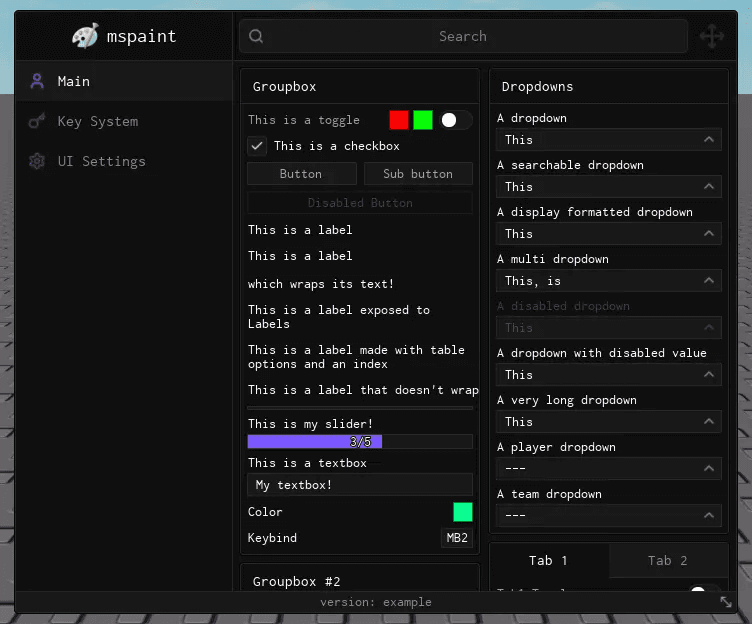Open the 'A player dropdown' list
This screenshot has width=752, height=624.
point(609,469)
